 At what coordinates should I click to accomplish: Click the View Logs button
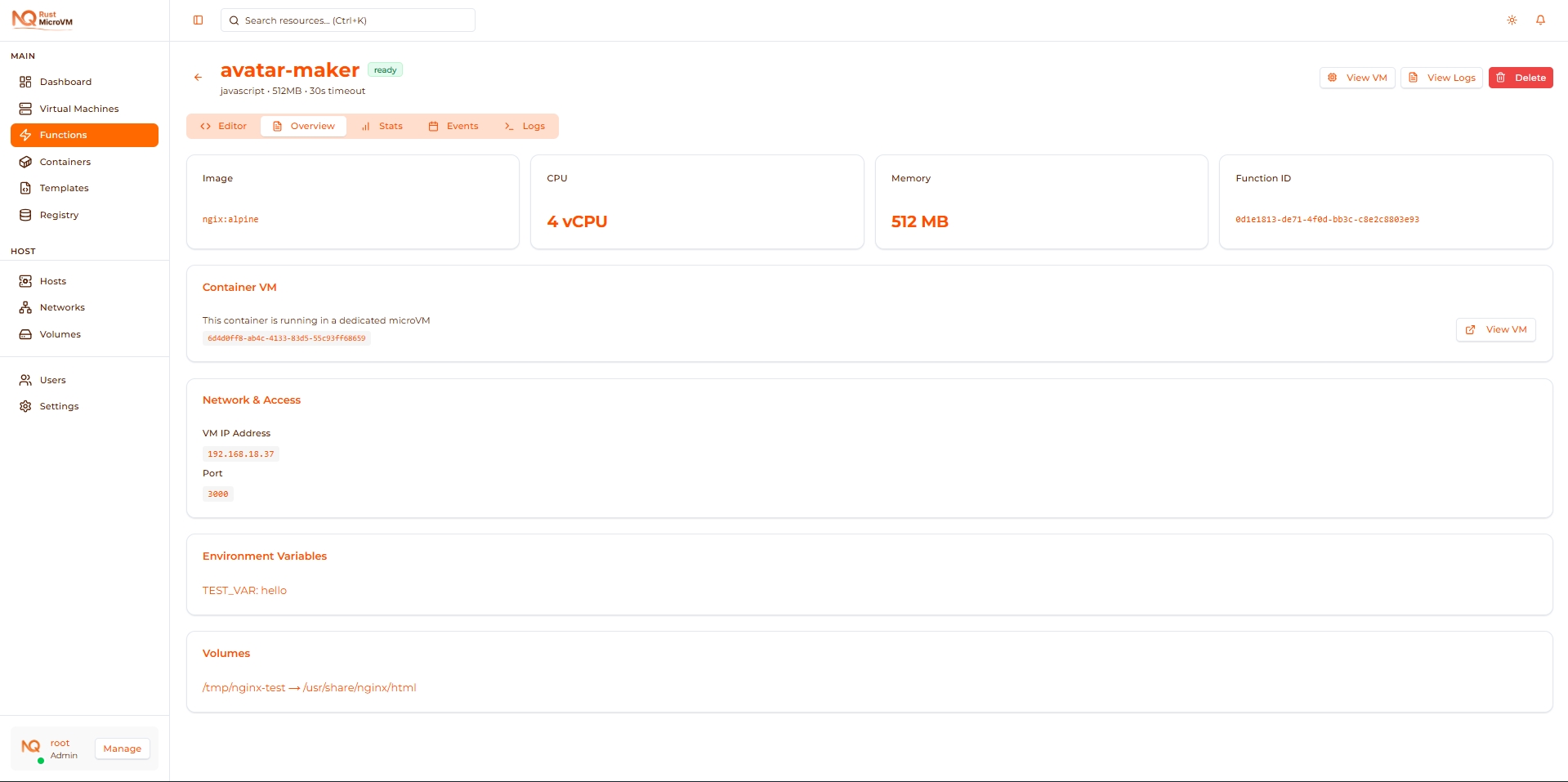(x=1441, y=77)
